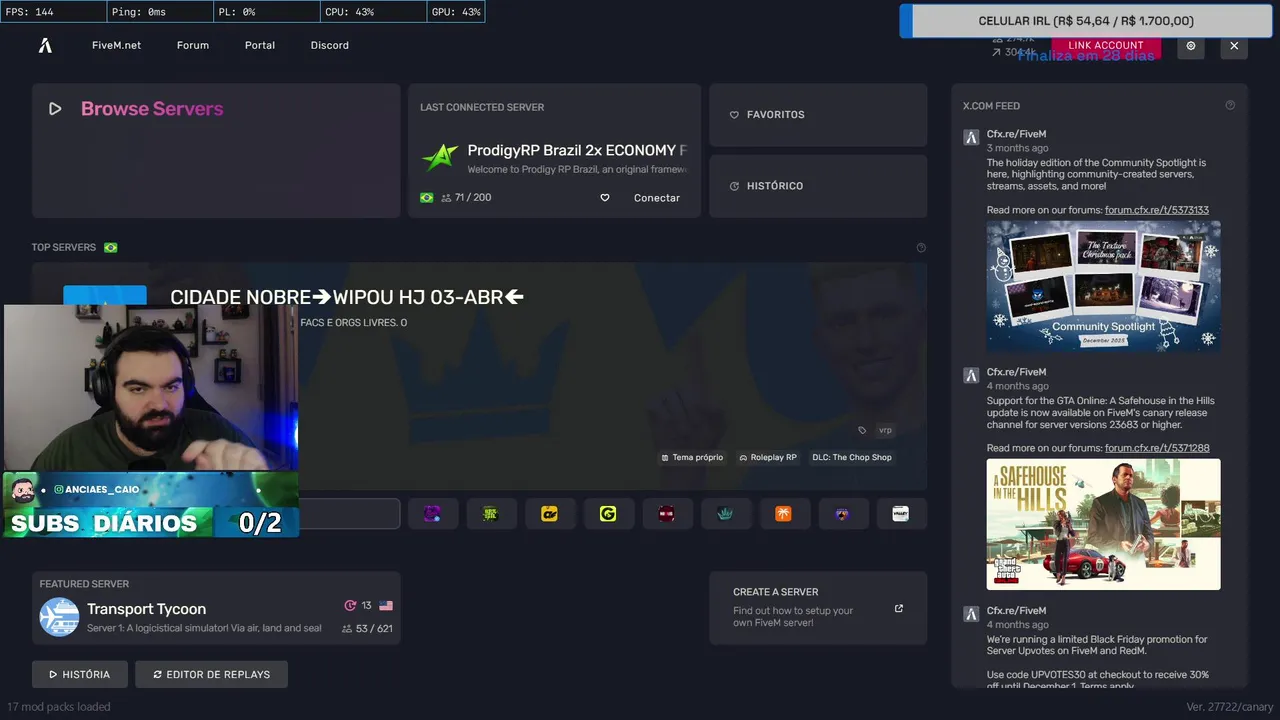Click the LINK ACCOUNT button
The image size is (1280, 720).
[x=1106, y=46]
